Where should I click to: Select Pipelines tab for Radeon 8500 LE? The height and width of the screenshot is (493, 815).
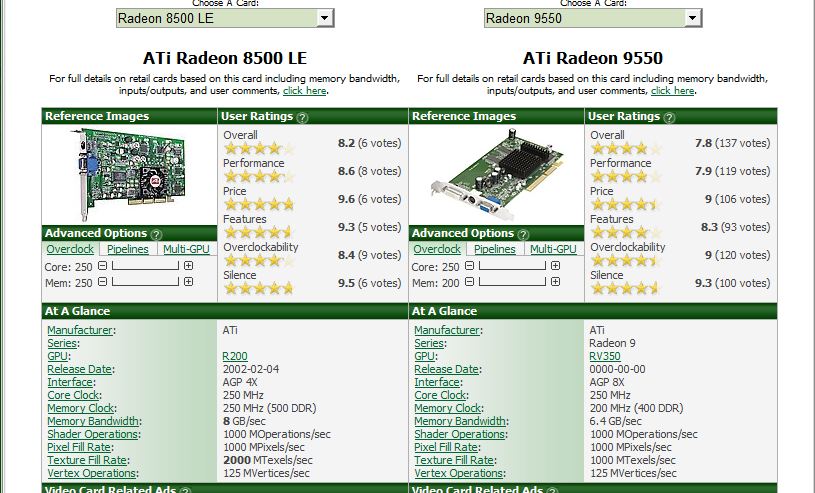(128, 249)
